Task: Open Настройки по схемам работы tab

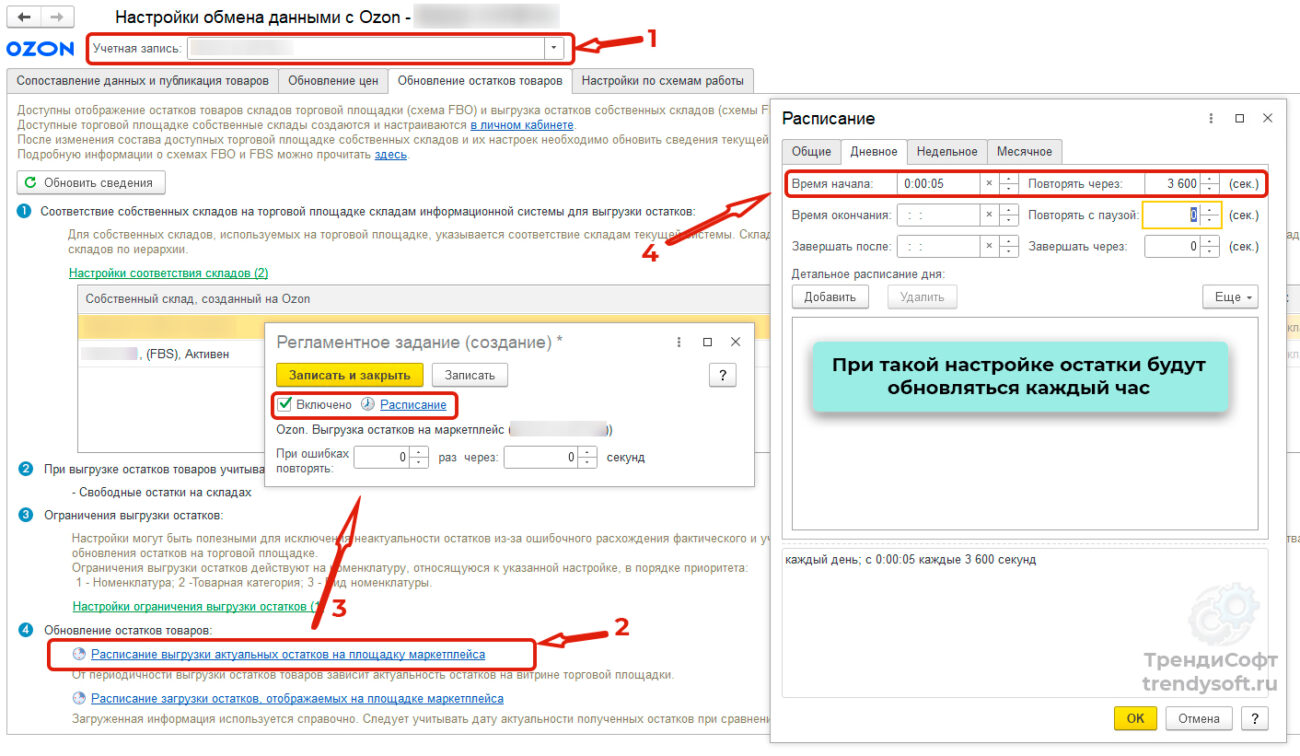Action: pyautogui.click(x=663, y=81)
